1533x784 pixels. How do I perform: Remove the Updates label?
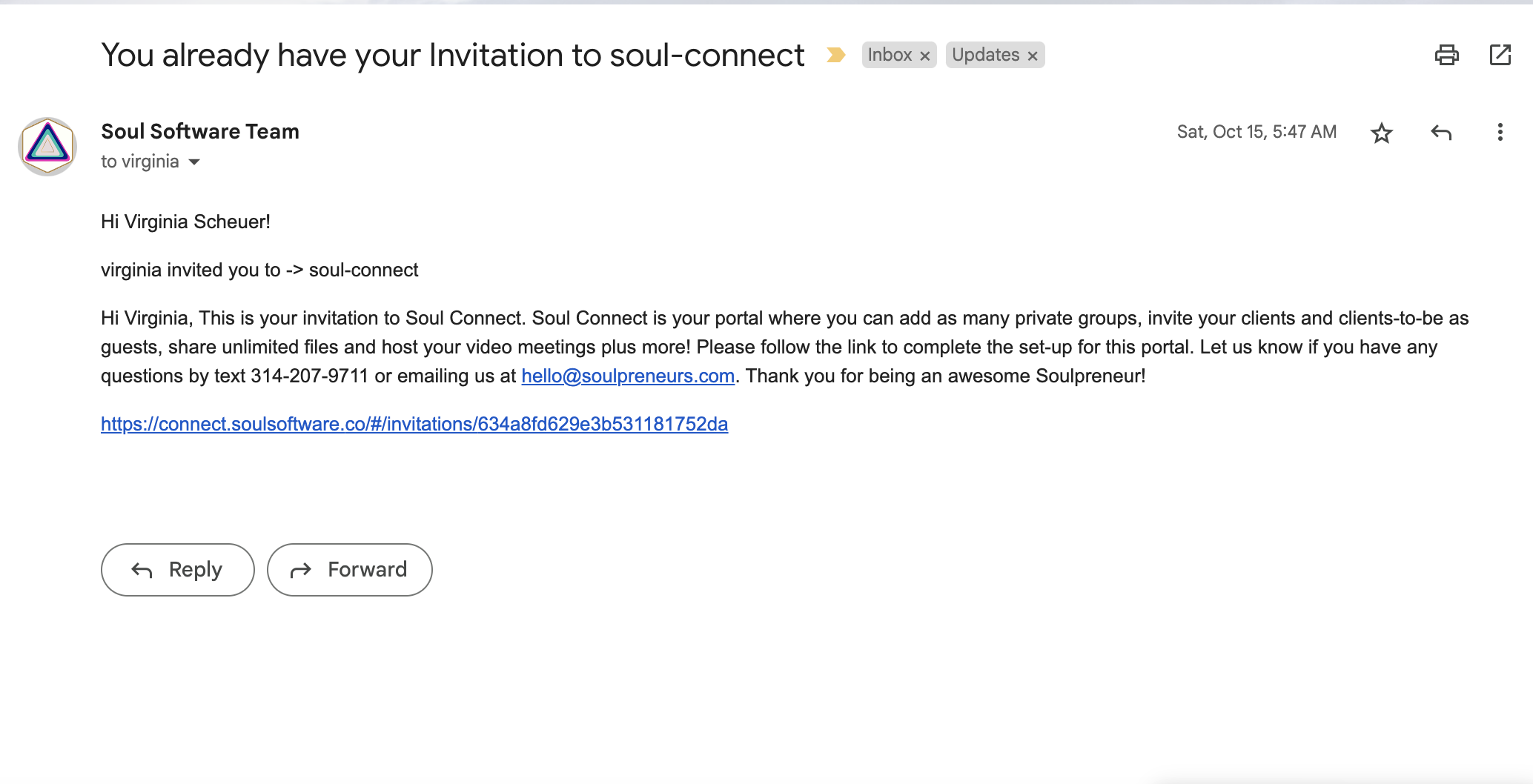coord(1032,56)
